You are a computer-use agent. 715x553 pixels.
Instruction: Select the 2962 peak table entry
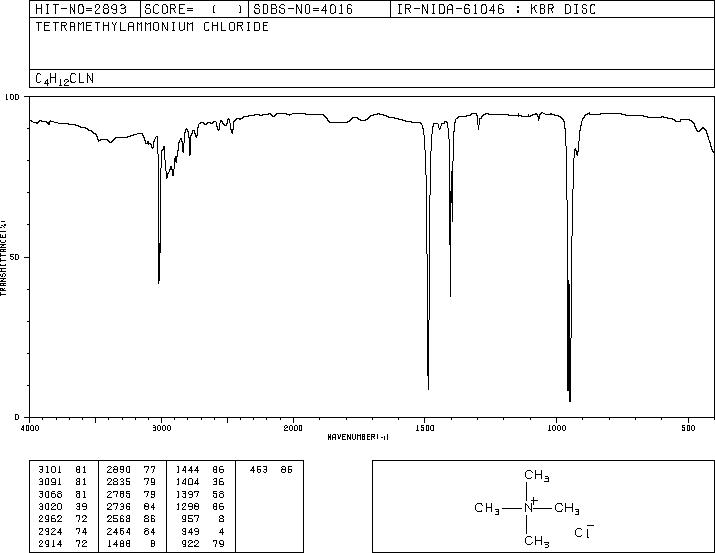click(x=62, y=519)
